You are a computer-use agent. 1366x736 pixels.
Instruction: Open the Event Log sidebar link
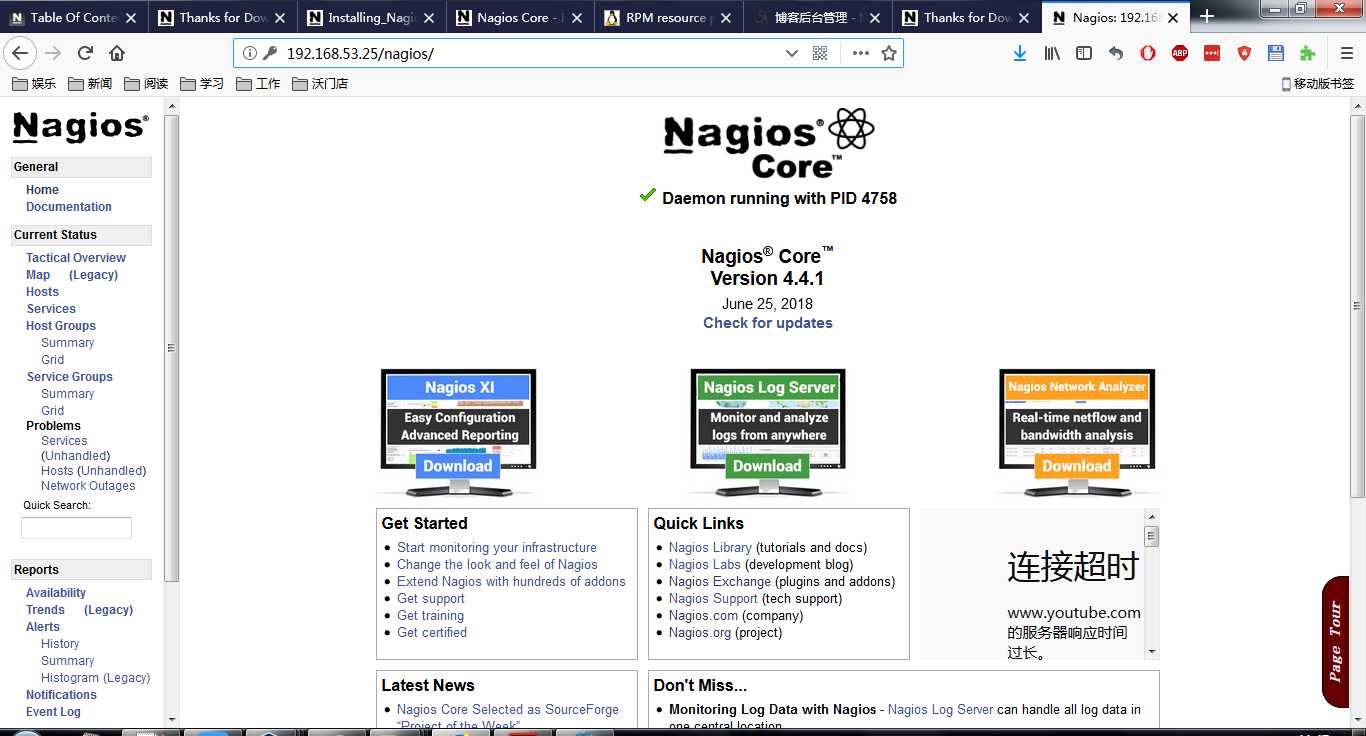click(x=53, y=712)
